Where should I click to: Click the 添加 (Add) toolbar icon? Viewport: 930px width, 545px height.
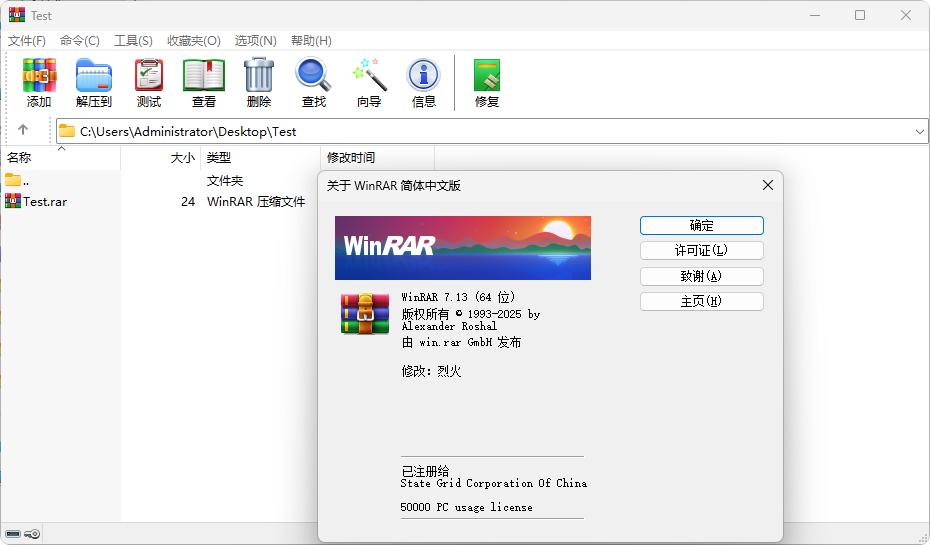(x=39, y=75)
